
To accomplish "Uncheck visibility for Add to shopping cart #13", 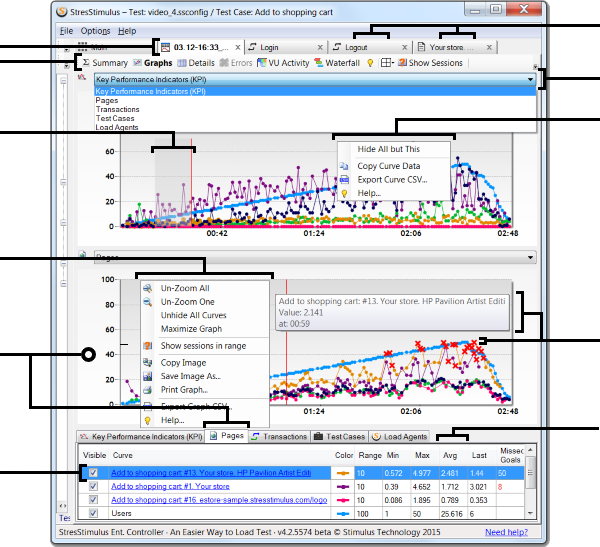I will point(93,473).
